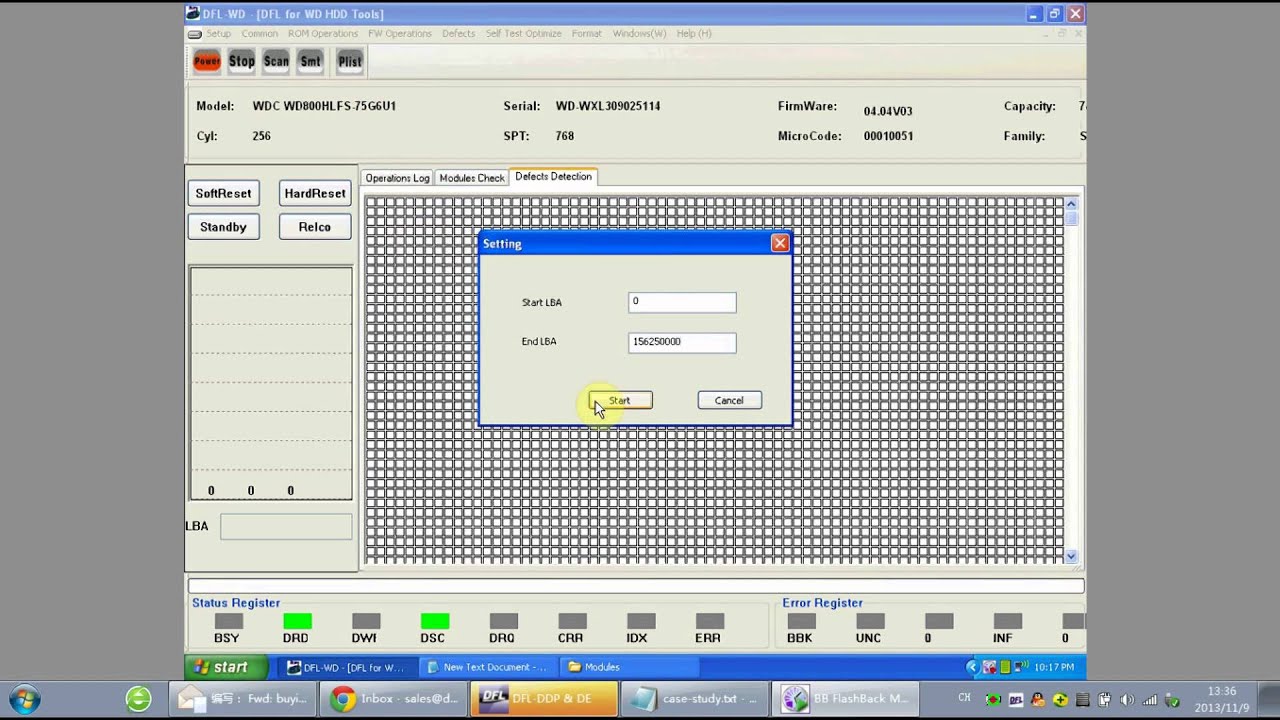Open Chrome Inbox taskbar item
Viewport: 1280px width, 720px height.
(x=393, y=699)
